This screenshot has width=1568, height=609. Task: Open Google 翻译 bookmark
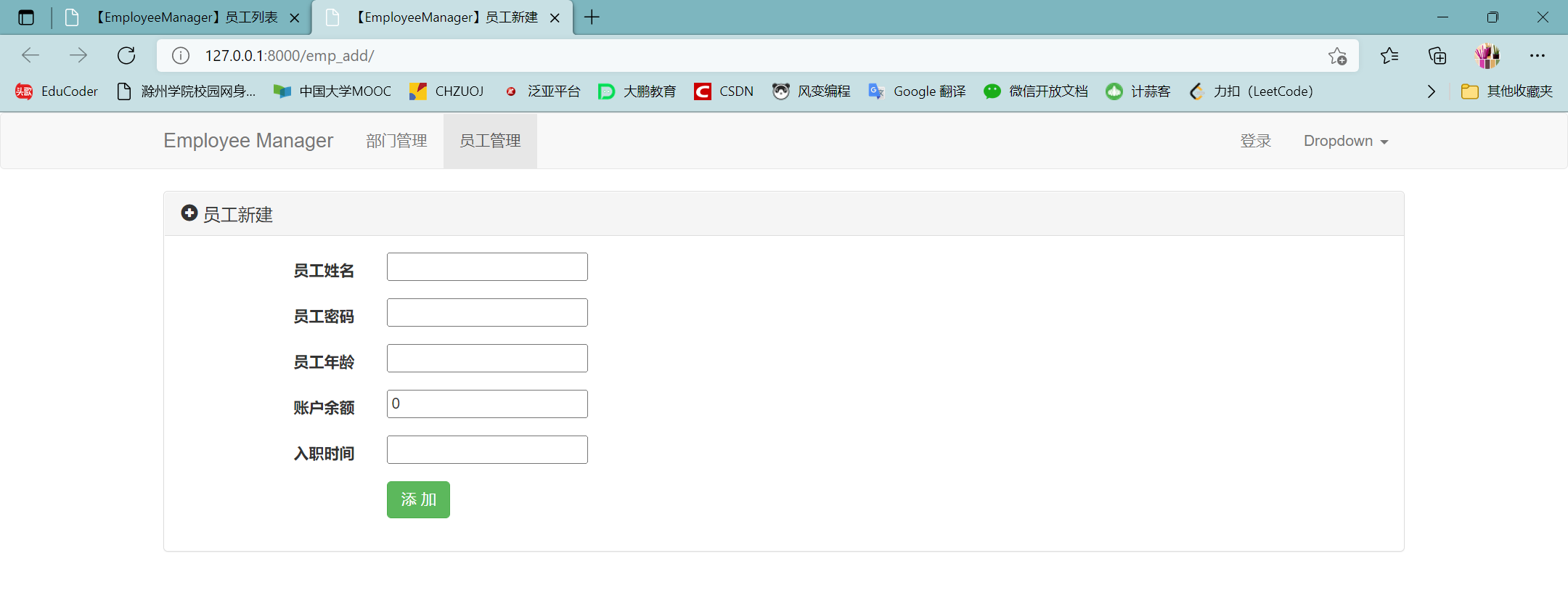coord(917,91)
